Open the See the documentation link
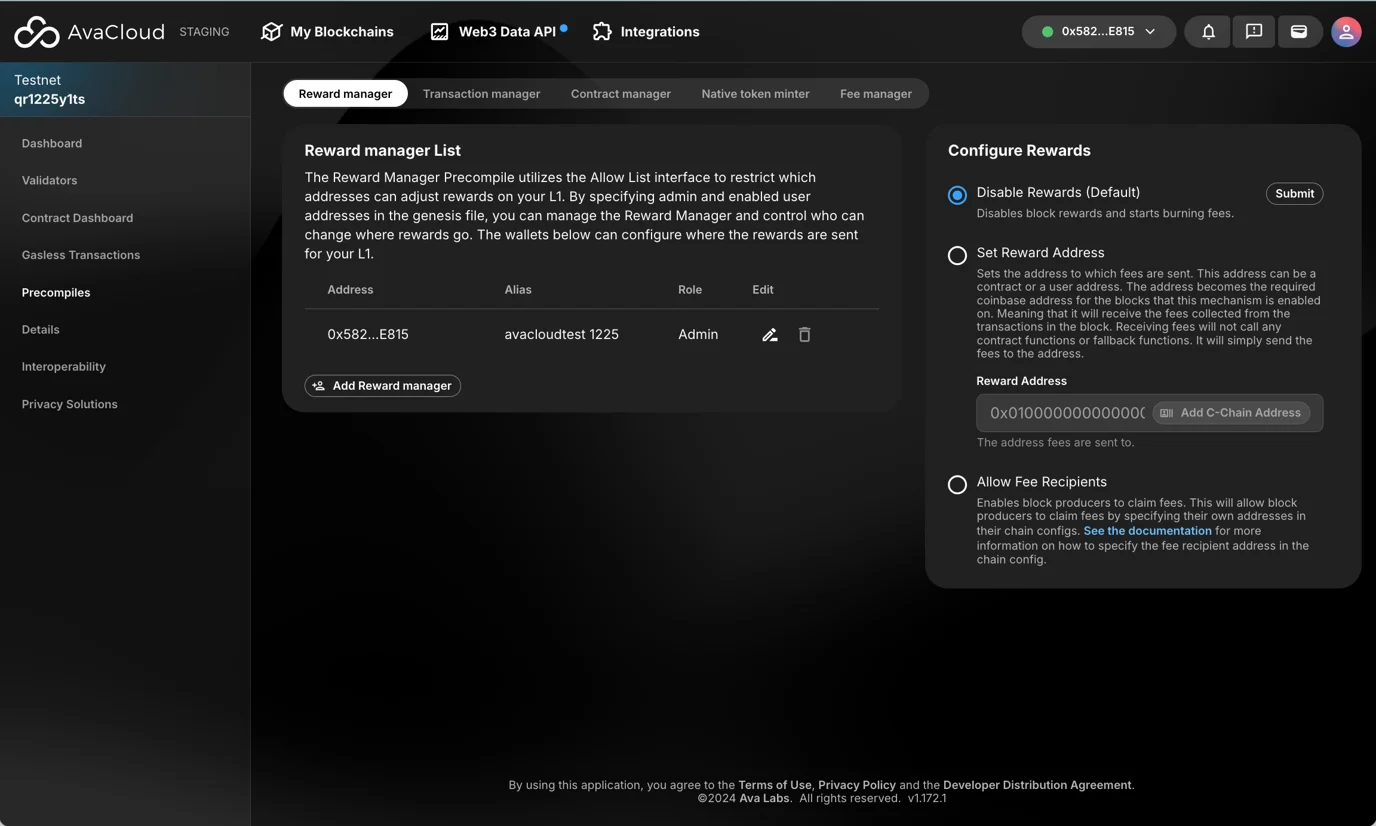The image size is (1376, 826). (1147, 531)
